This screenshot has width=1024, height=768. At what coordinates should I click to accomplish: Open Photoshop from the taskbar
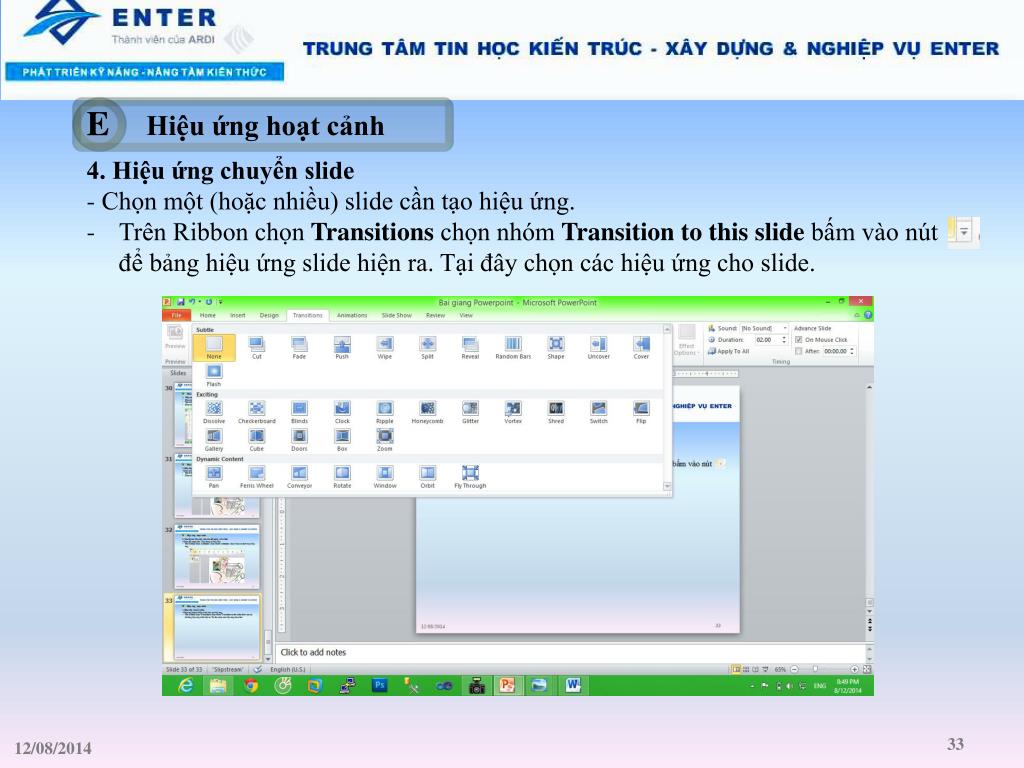pos(379,685)
